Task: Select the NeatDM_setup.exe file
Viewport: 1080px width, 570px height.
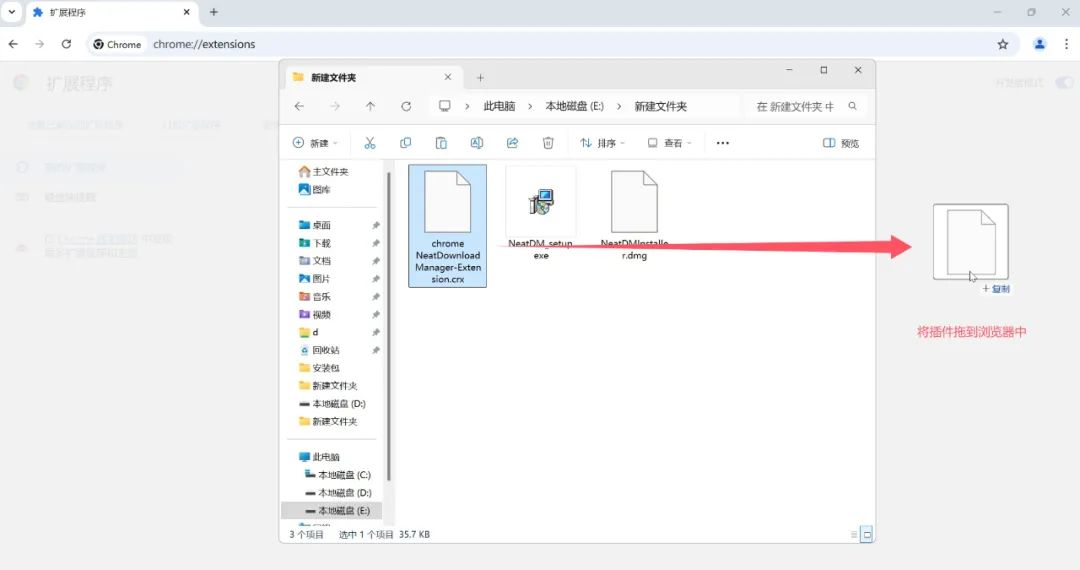Action: (541, 213)
